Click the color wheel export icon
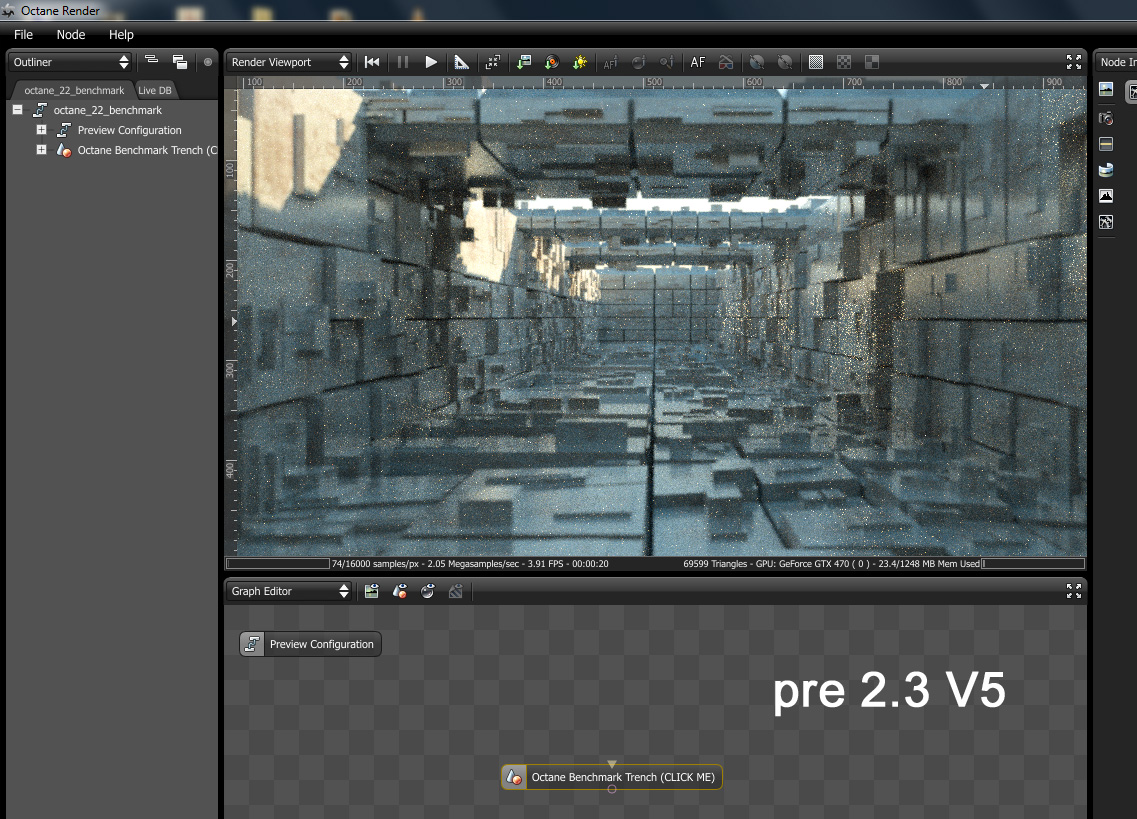This screenshot has width=1137, height=819. (x=552, y=62)
